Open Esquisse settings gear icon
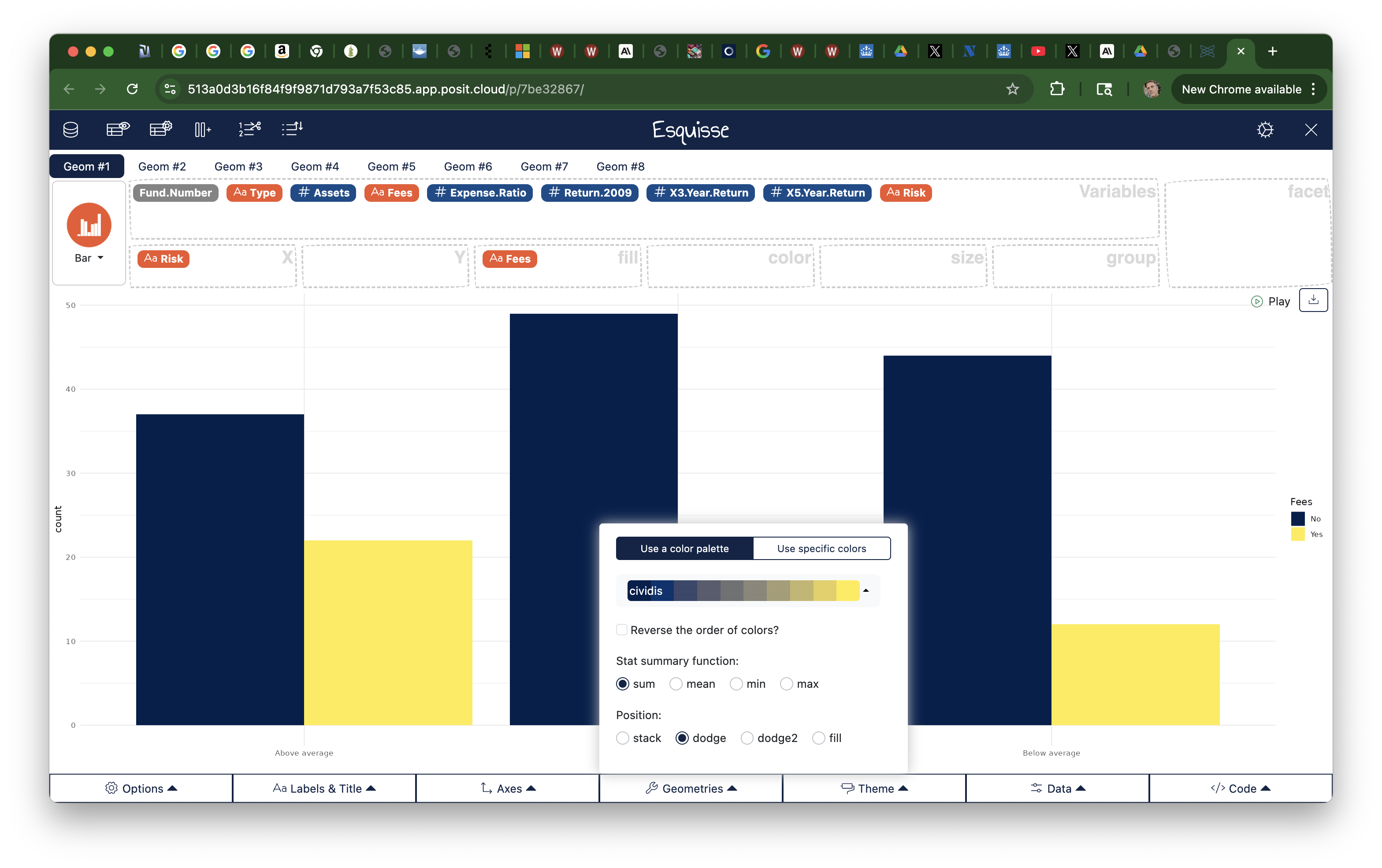 point(1265,130)
